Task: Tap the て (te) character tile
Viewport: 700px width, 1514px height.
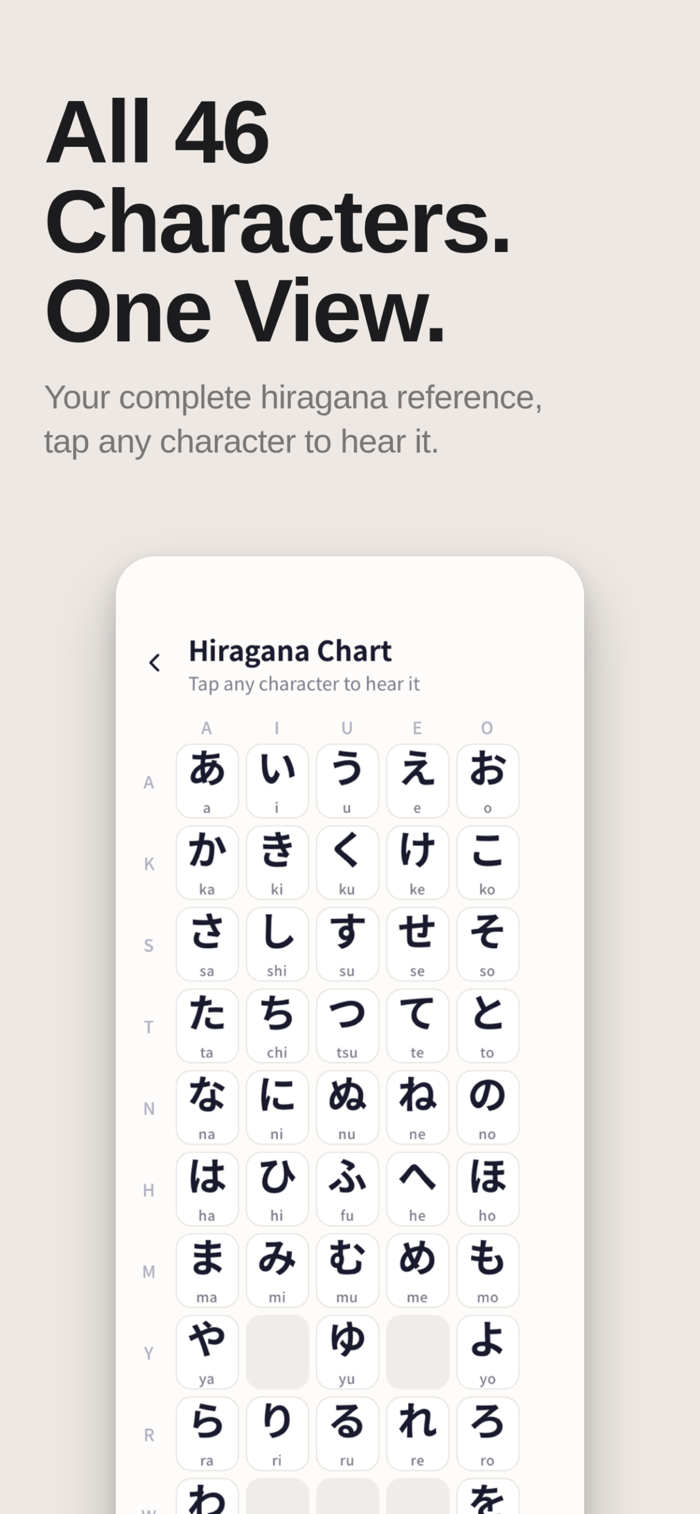Action: pyautogui.click(x=417, y=1026)
